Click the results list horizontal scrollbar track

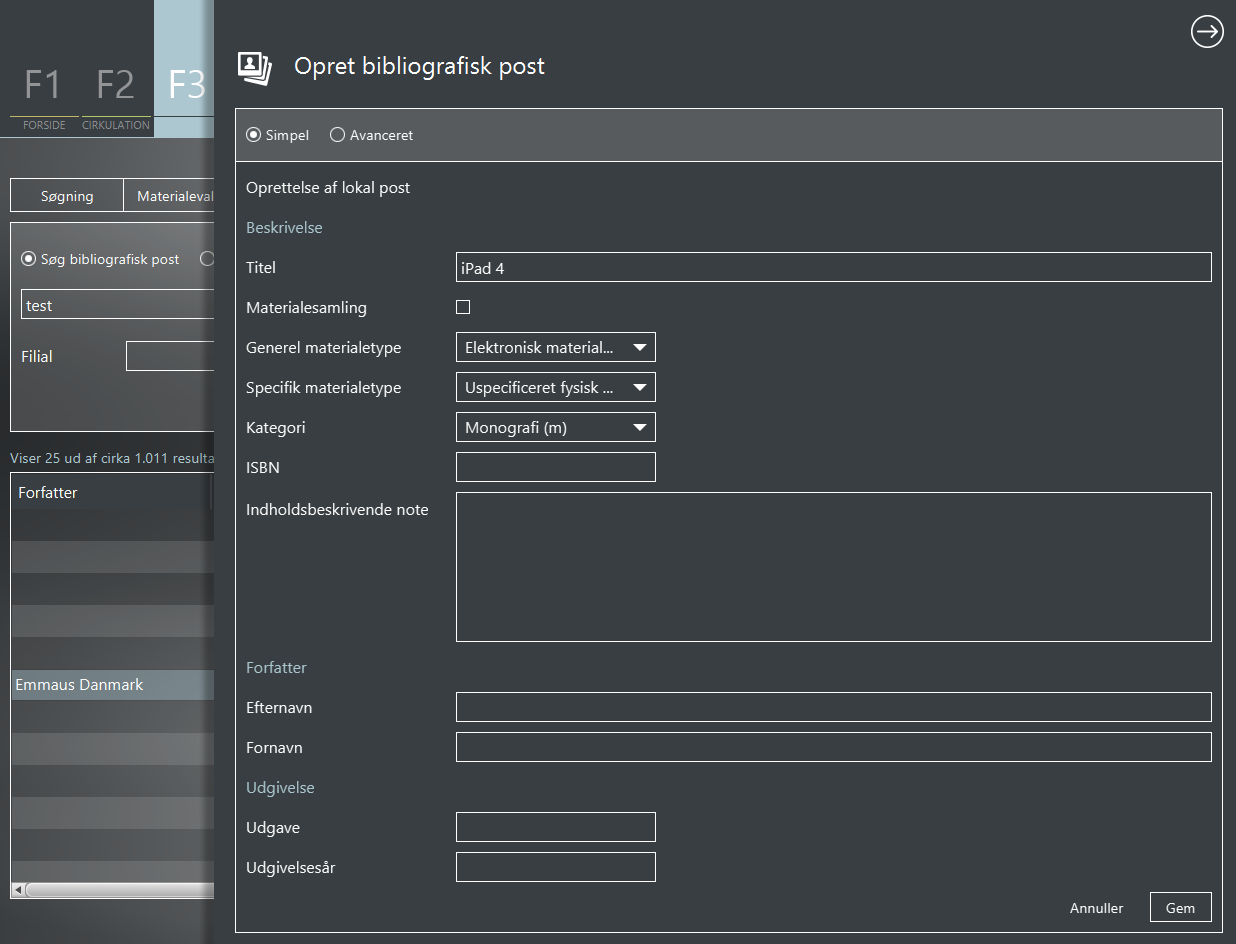pos(120,889)
